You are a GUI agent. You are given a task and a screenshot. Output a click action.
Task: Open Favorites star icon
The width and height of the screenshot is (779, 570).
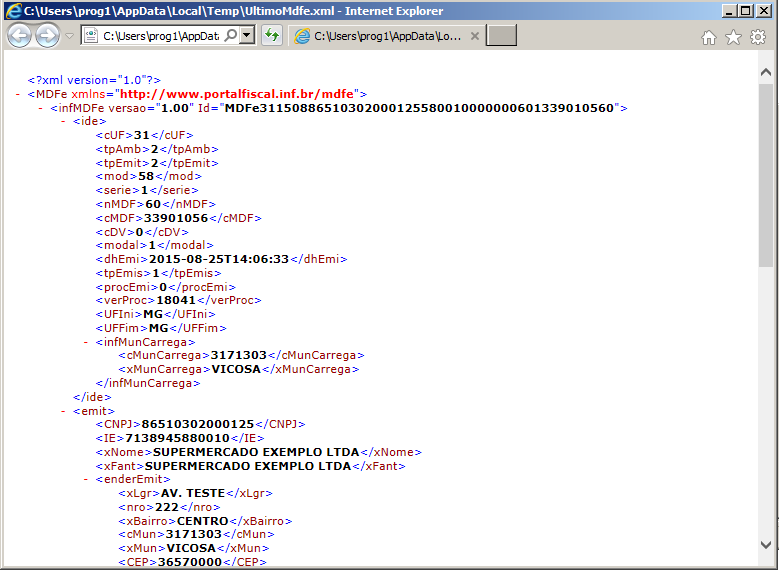point(733,37)
